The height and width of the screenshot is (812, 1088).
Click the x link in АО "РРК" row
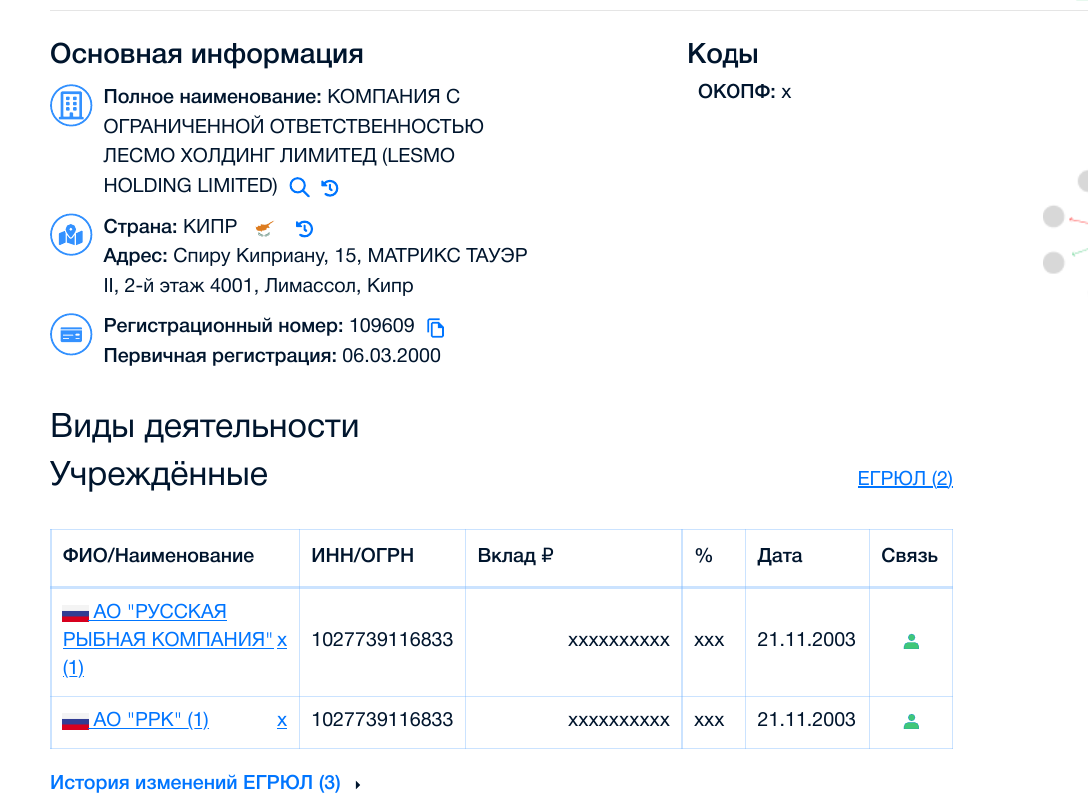pos(282,720)
